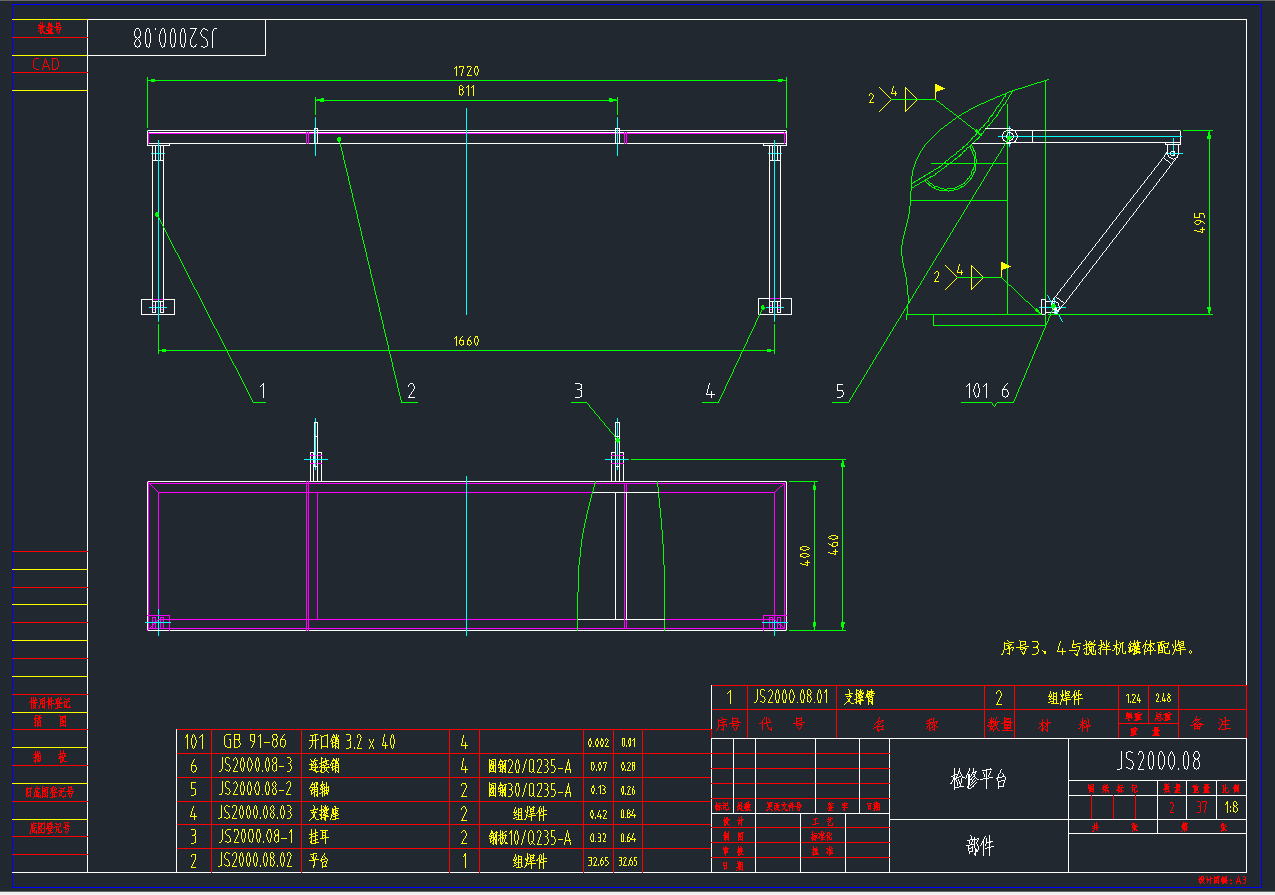Viewport: 1275px width, 895px height.
Task: Click part callout number 3
Action: [x=578, y=390]
